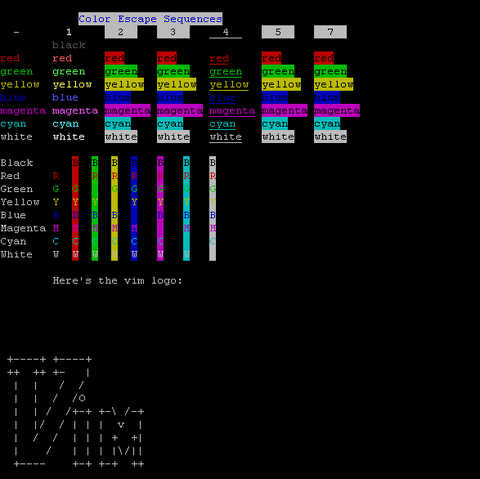Click the green 'G' on the red bar

(75, 189)
